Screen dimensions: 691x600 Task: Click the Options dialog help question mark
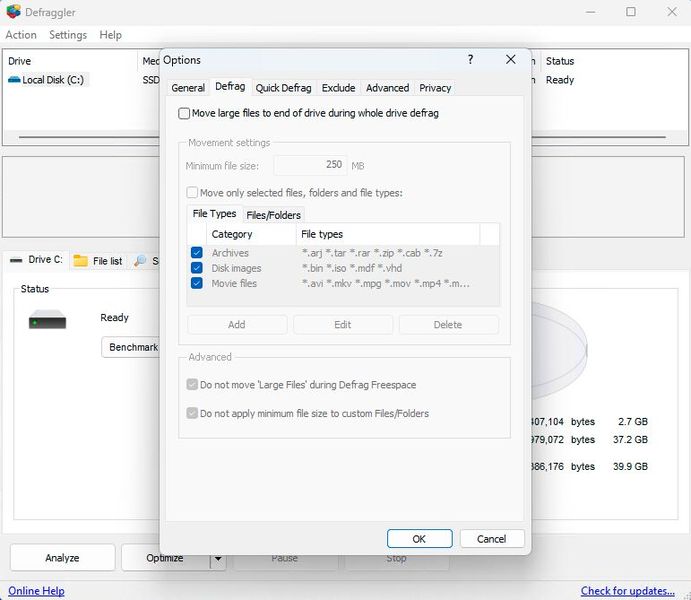(x=470, y=59)
